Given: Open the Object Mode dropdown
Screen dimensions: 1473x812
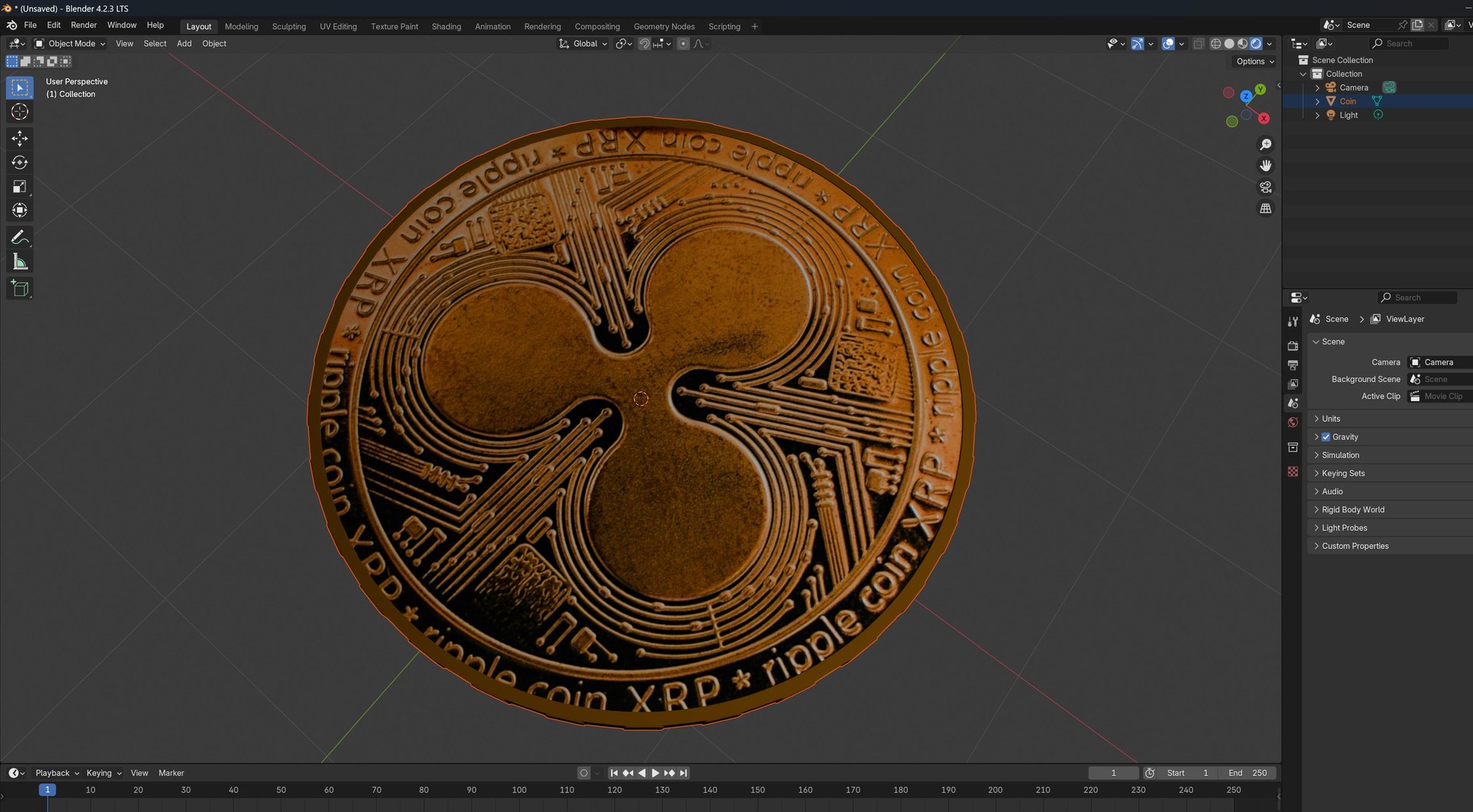Looking at the screenshot, I should [x=71, y=44].
